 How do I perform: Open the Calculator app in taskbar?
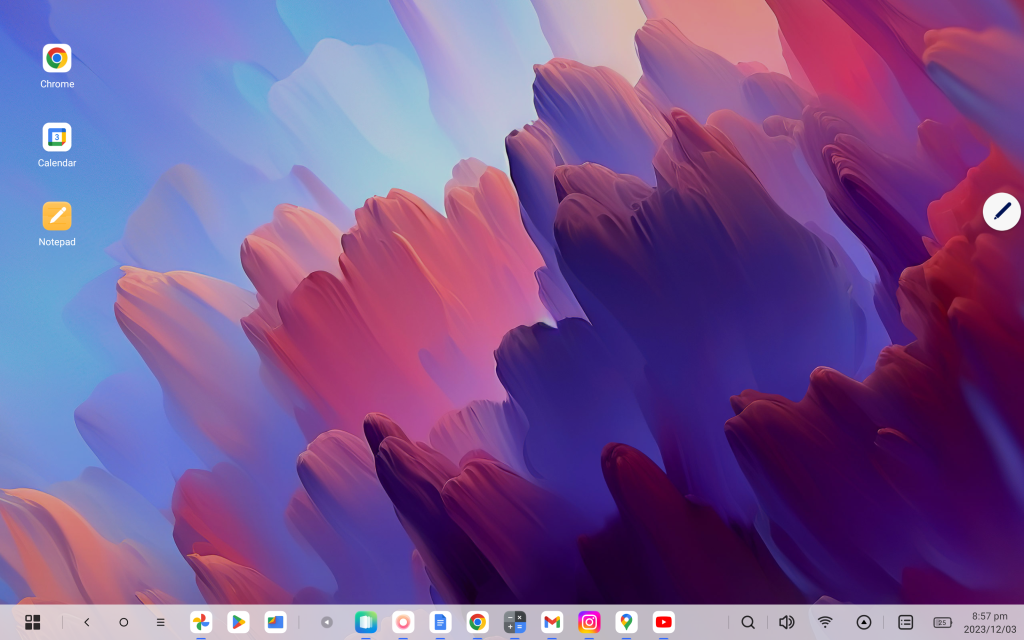click(x=515, y=622)
